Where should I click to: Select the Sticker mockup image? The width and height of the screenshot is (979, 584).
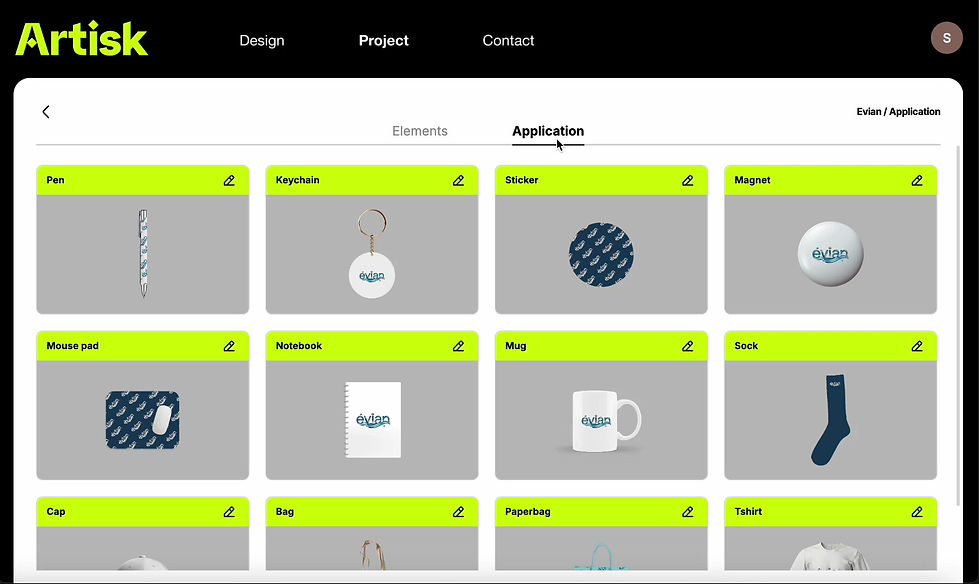pos(601,254)
